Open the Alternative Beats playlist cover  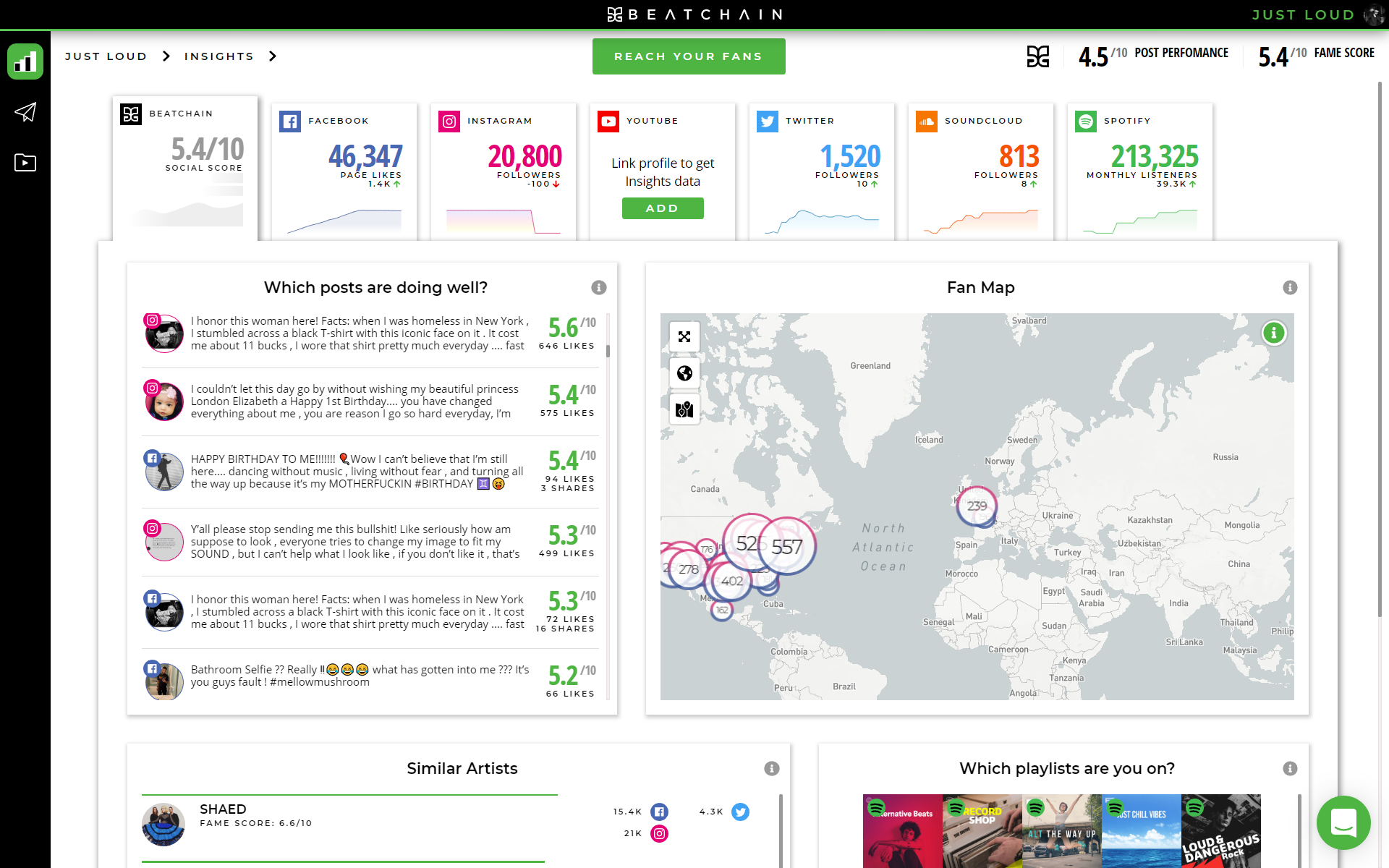pos(903,831)
